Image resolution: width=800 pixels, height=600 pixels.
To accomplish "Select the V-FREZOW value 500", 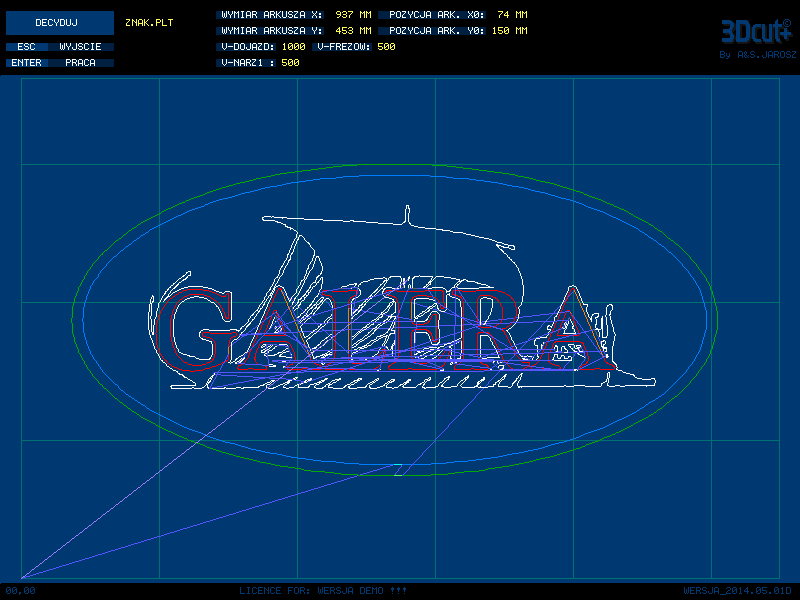I will tap(386, 47).
